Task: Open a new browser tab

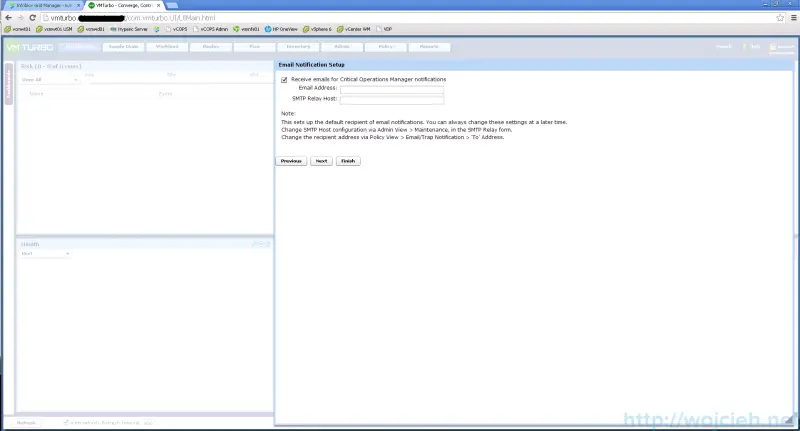Action: 172,6
